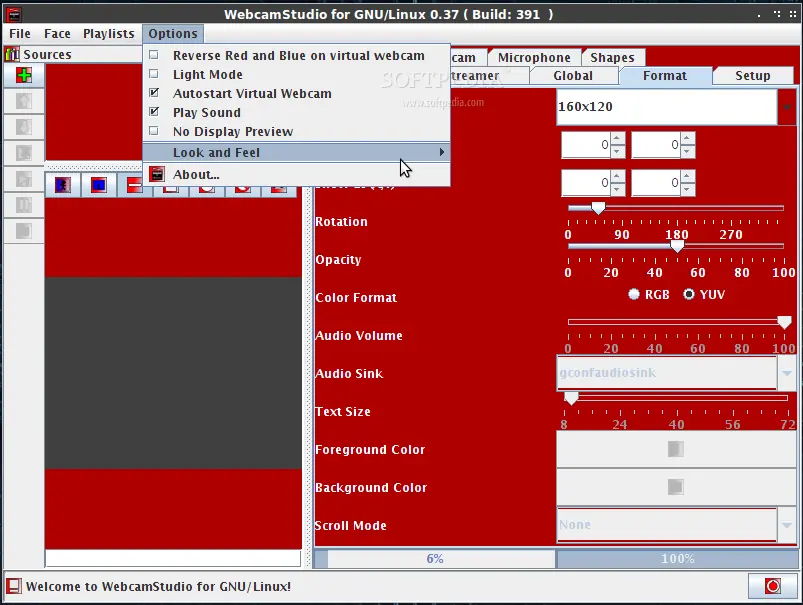Select the Format tab

[665, 76]
